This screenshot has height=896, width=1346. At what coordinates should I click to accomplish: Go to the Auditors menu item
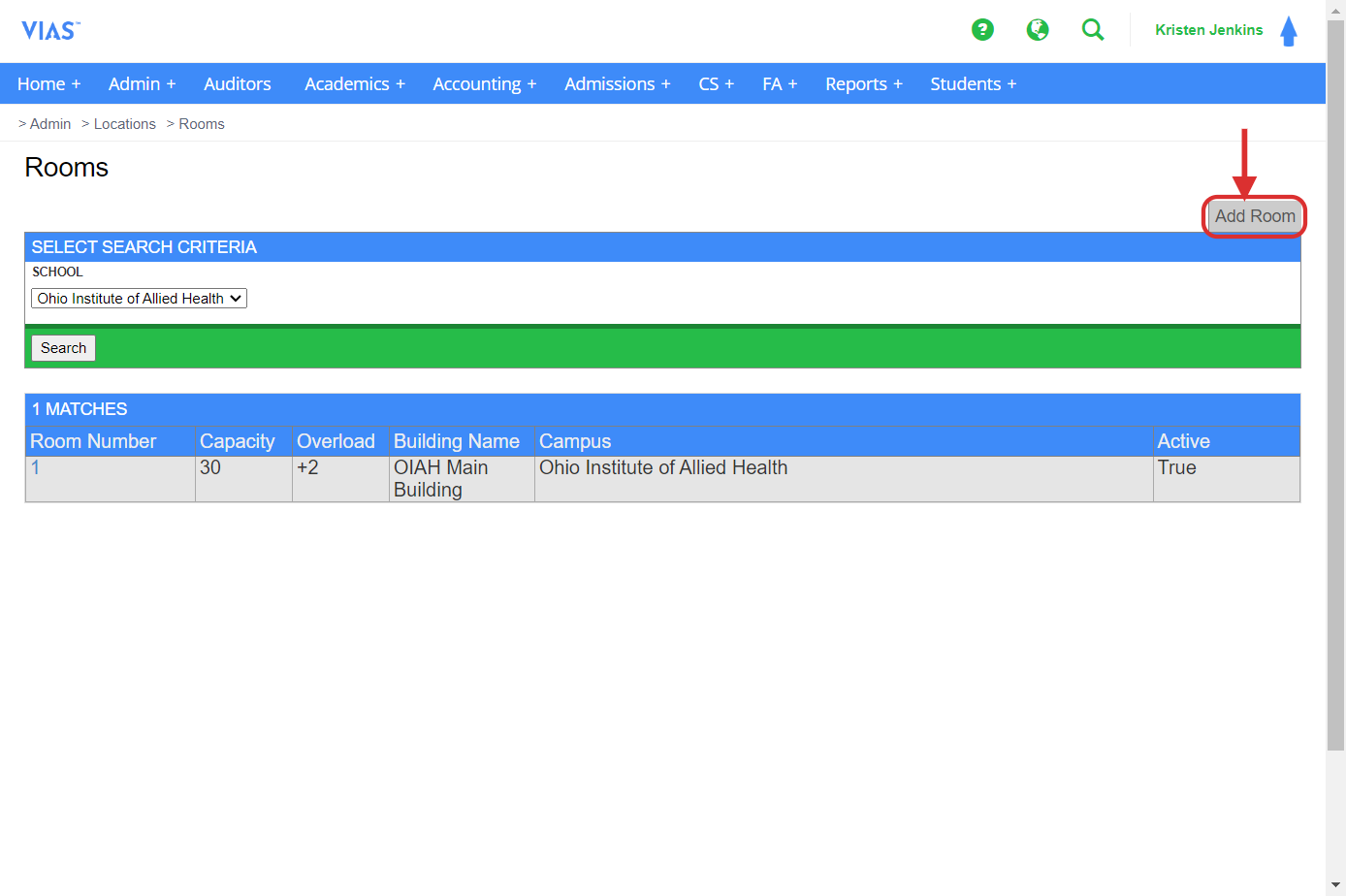[x=238, y=84]
